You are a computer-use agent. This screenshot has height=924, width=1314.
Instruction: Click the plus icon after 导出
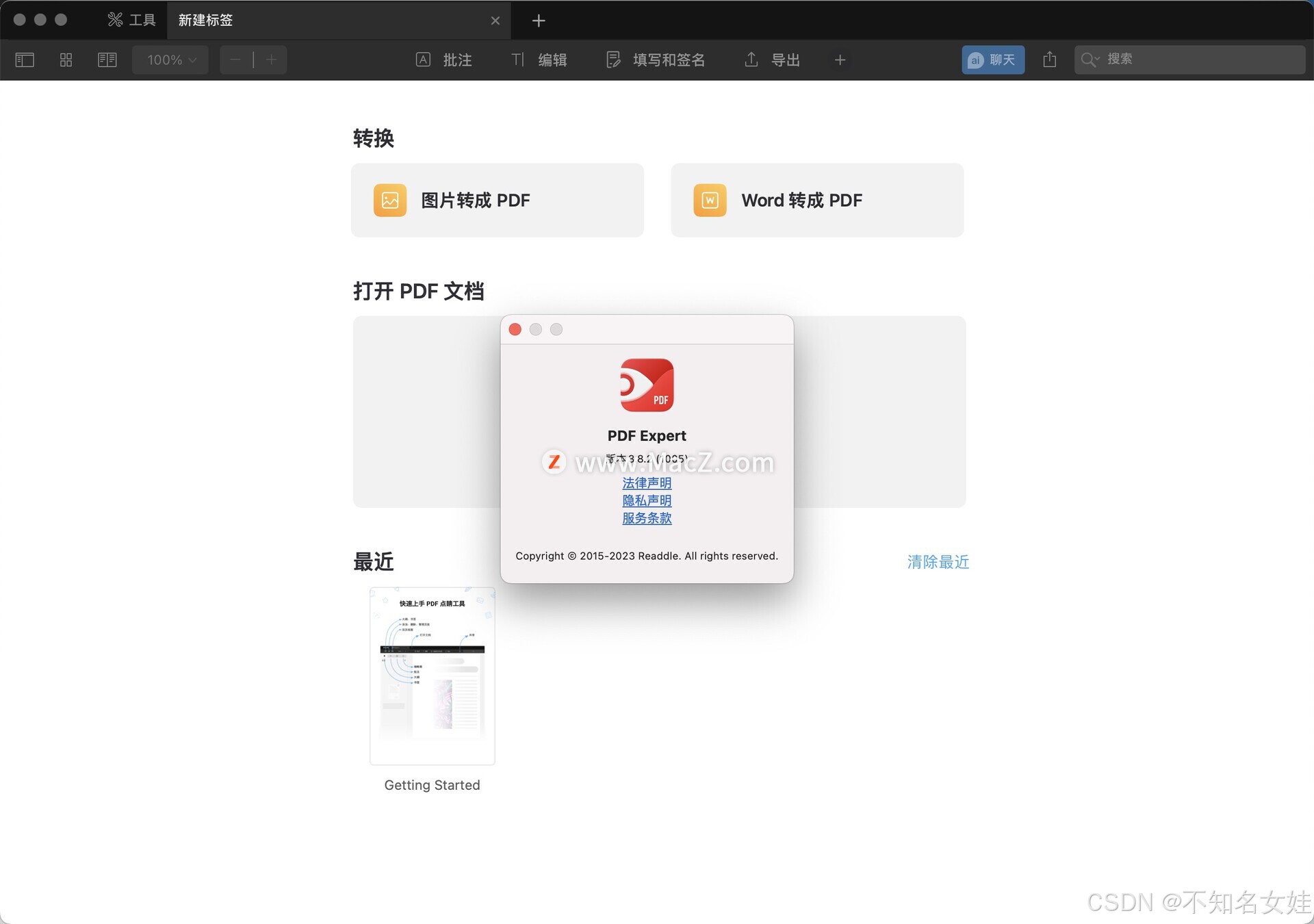tap(840, 60)
